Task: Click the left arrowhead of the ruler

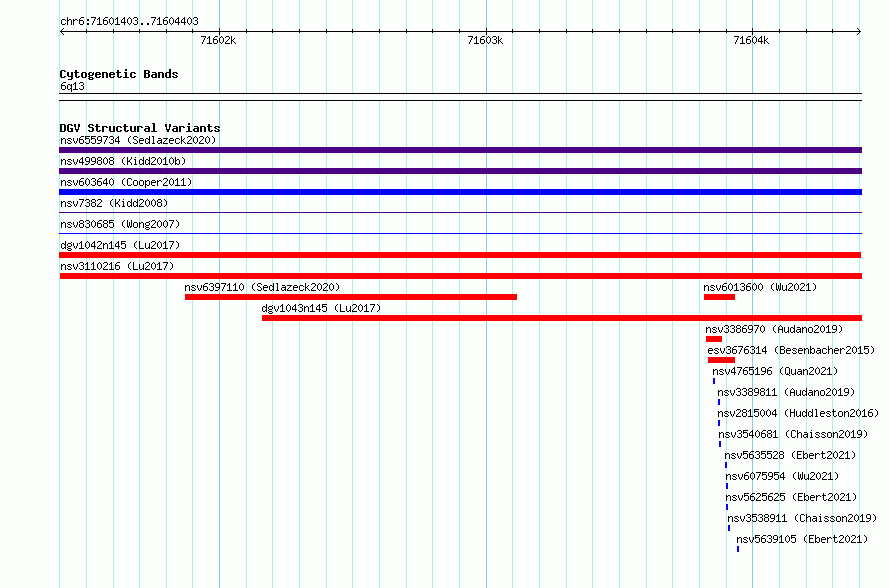Action: coord(62,31)
